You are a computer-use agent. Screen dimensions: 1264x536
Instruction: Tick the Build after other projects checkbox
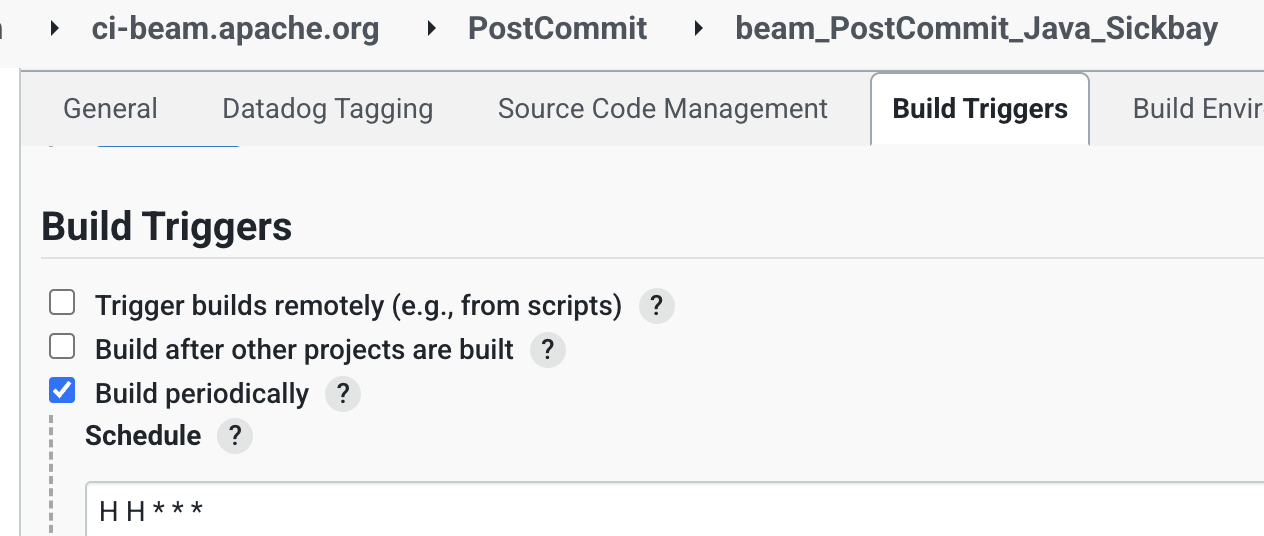[62, 347]
